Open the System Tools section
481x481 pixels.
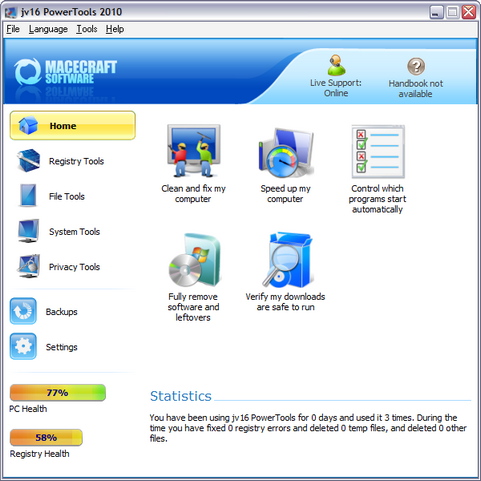click(74, 232)
